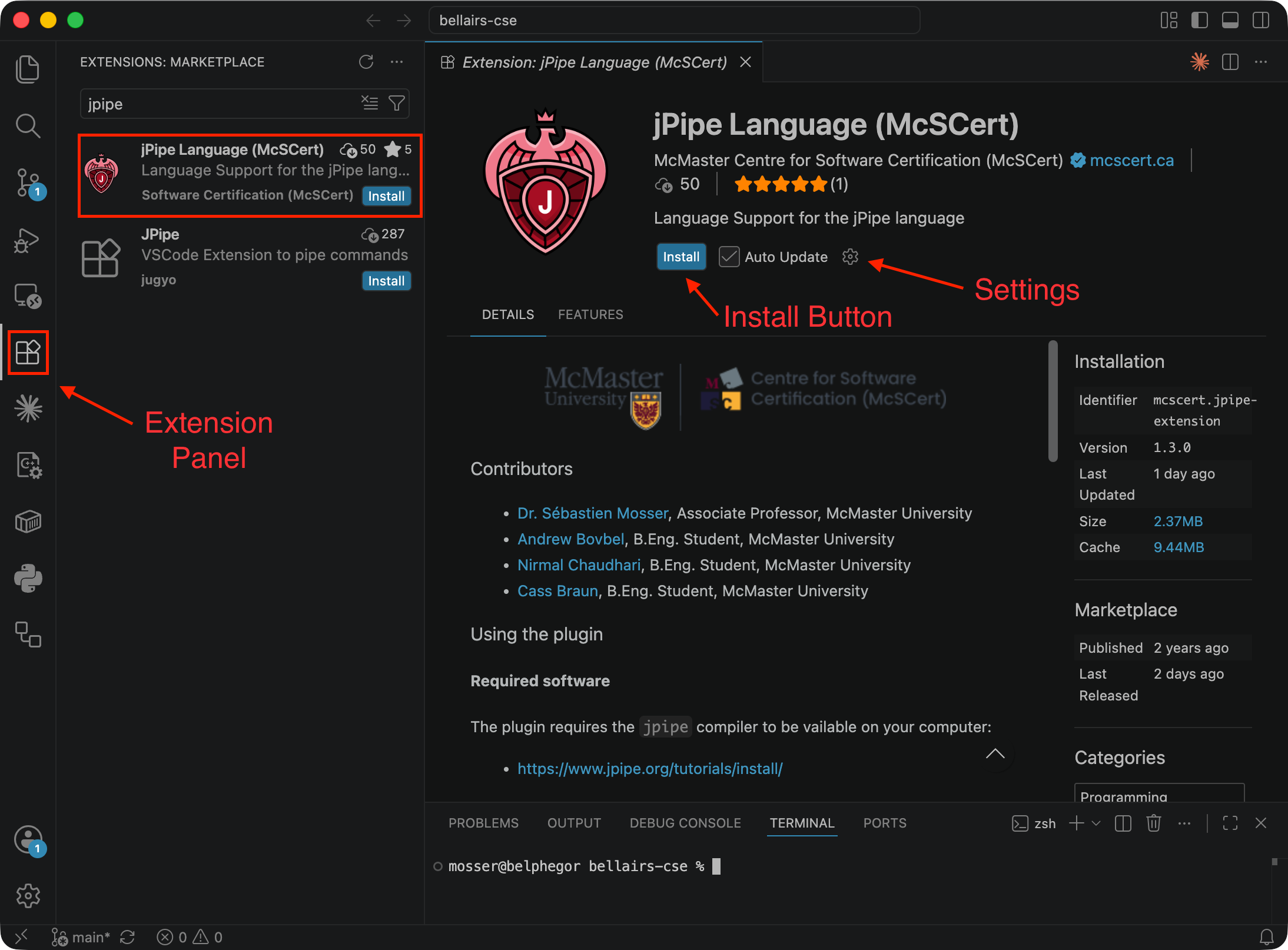Open editor More Actions menu
Viewport: 1288px width, 950px height.
pos(1261,62)
